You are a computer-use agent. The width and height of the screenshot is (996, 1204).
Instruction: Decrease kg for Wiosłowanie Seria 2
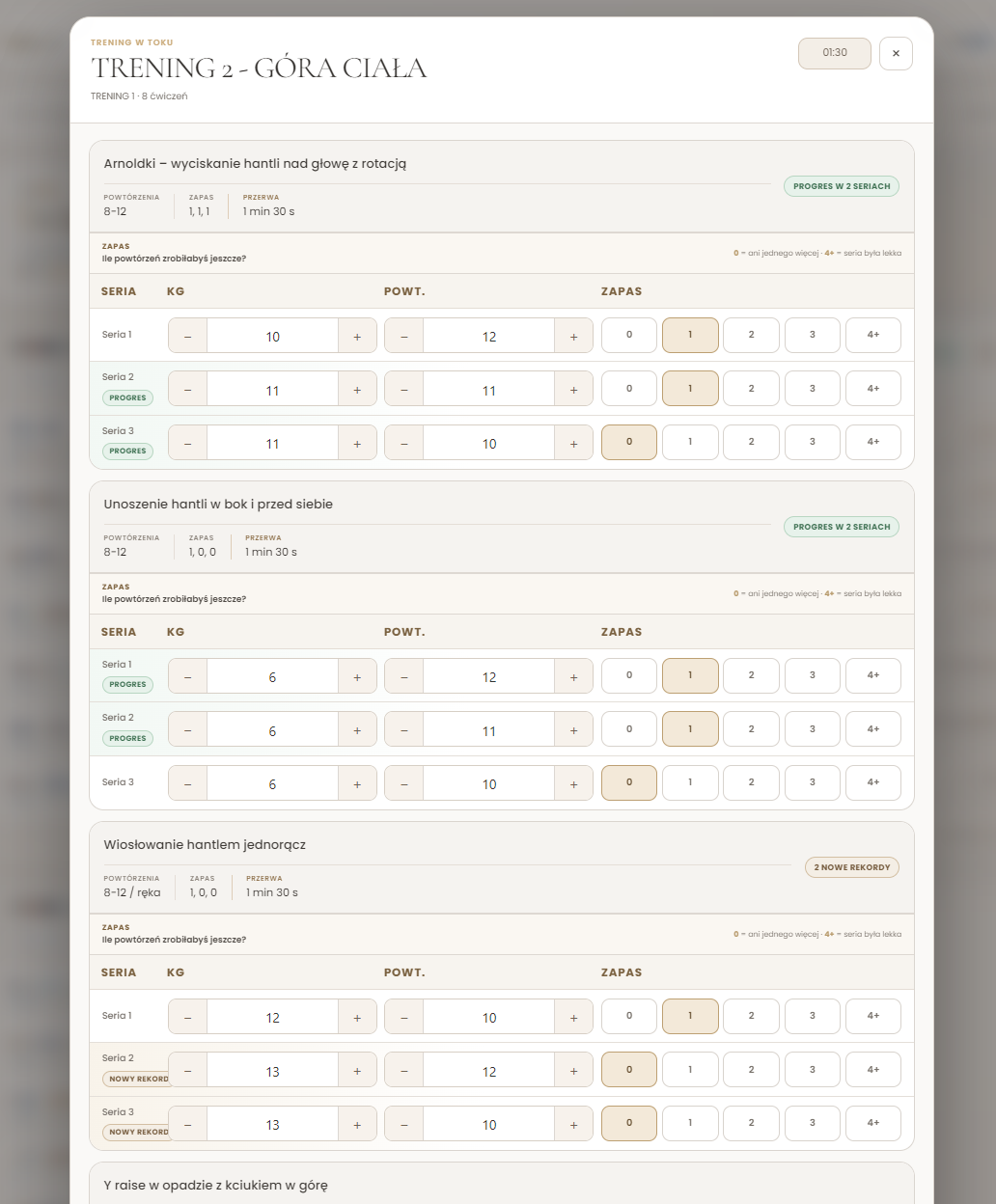point(188,1071)
